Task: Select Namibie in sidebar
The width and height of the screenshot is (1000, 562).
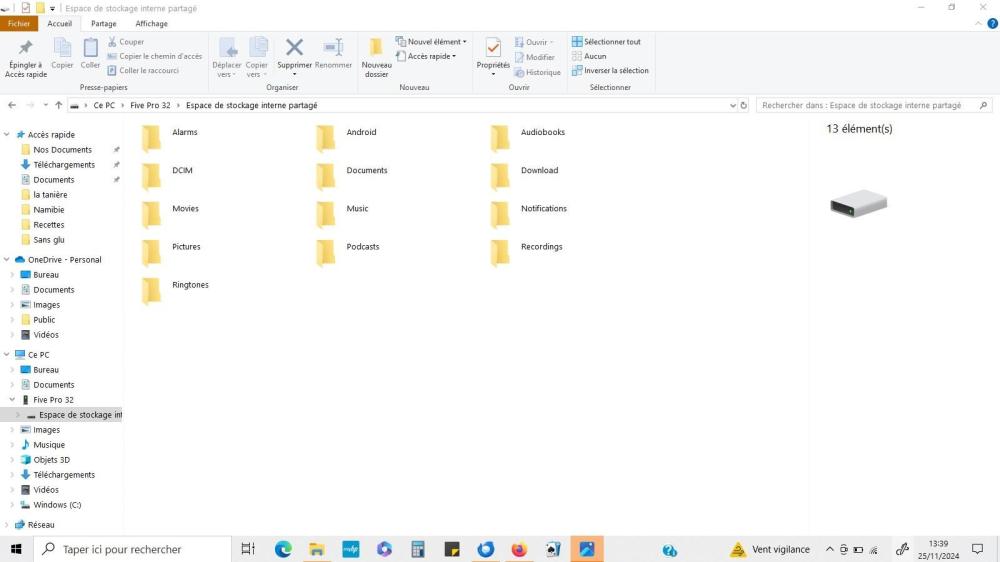Action: click(x=48, y=210)
